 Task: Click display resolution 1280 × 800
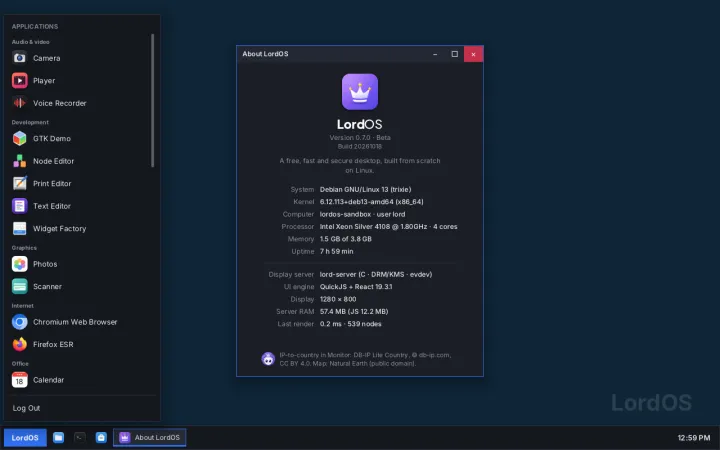338,299
